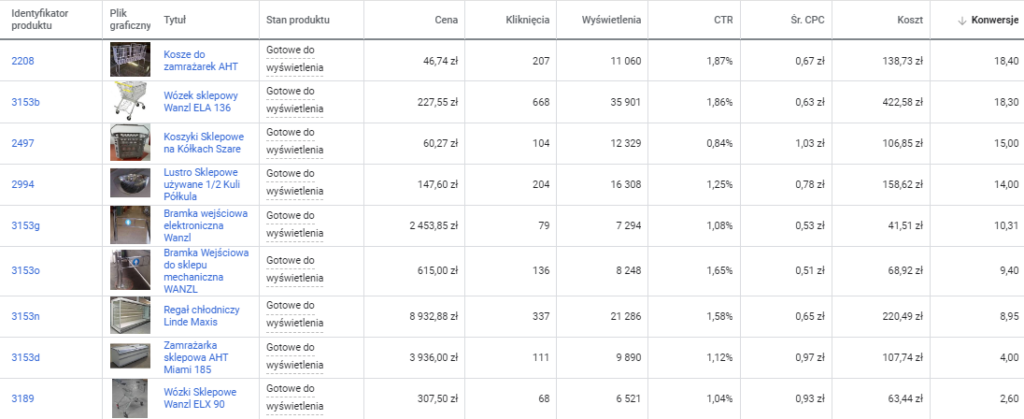1024x419 pixels.
Task: Click Zamrażarka sklepowa AHT Miami thumbnail
Action: tap(130, 357)
